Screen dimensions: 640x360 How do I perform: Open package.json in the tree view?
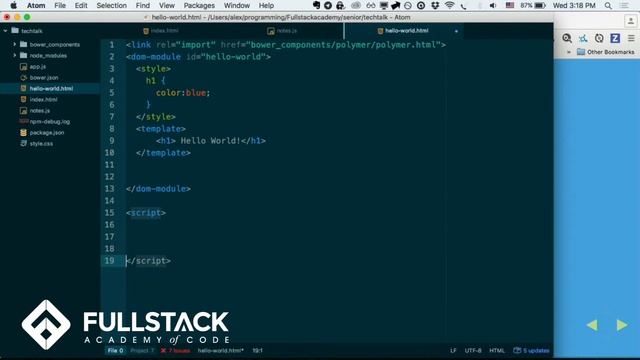[47, 133]
